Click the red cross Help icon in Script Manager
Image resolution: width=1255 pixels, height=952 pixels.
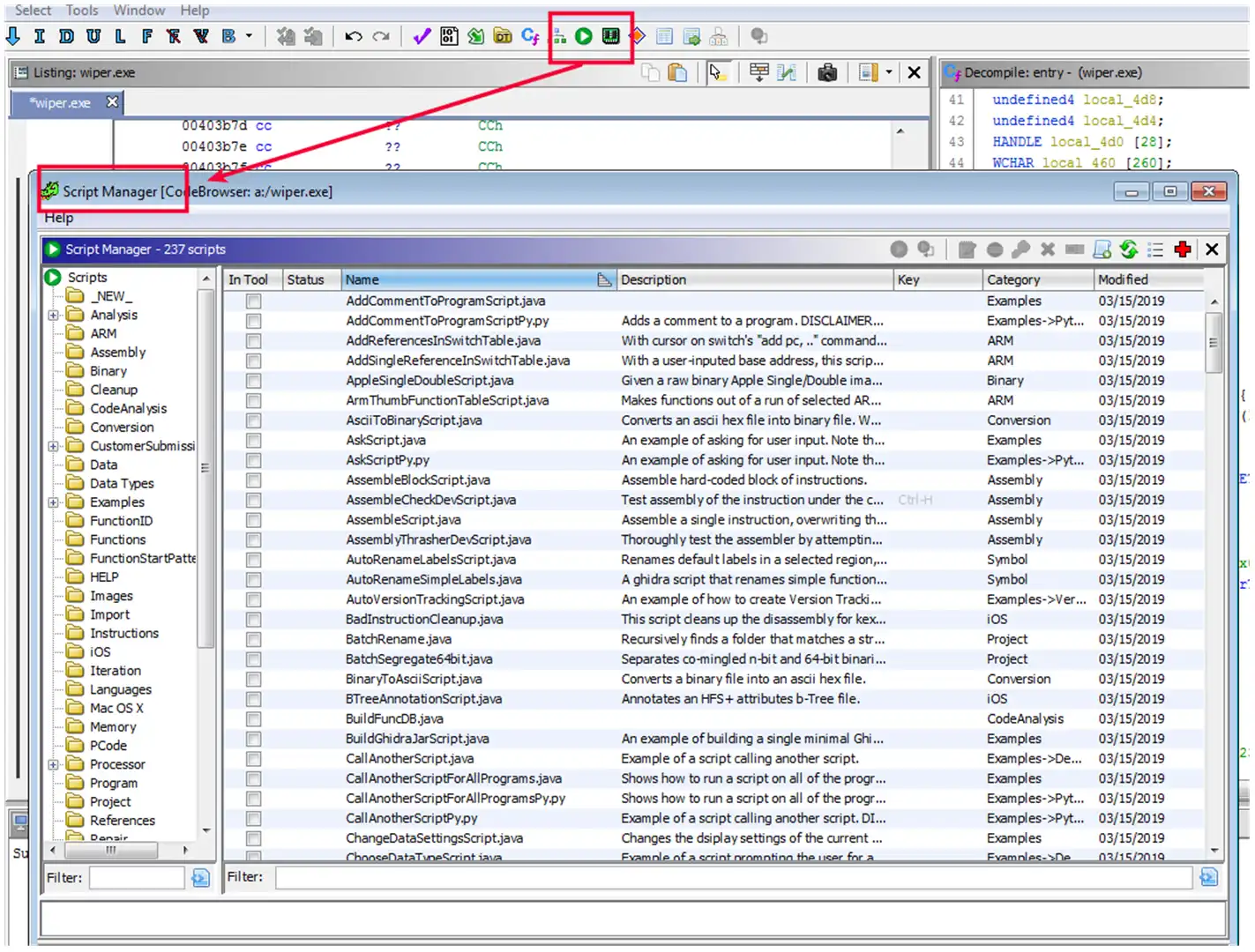(x=1183, y=249)
